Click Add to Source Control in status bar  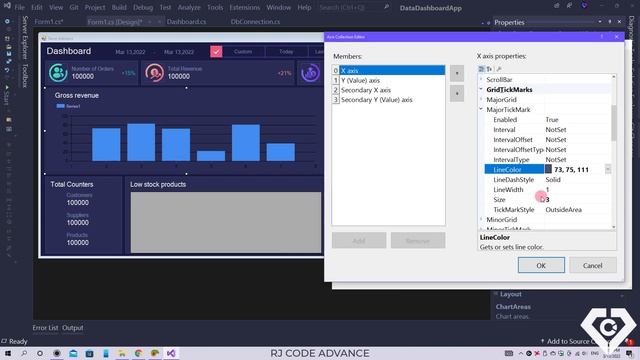pyautogui.click(x=571, y=341)
